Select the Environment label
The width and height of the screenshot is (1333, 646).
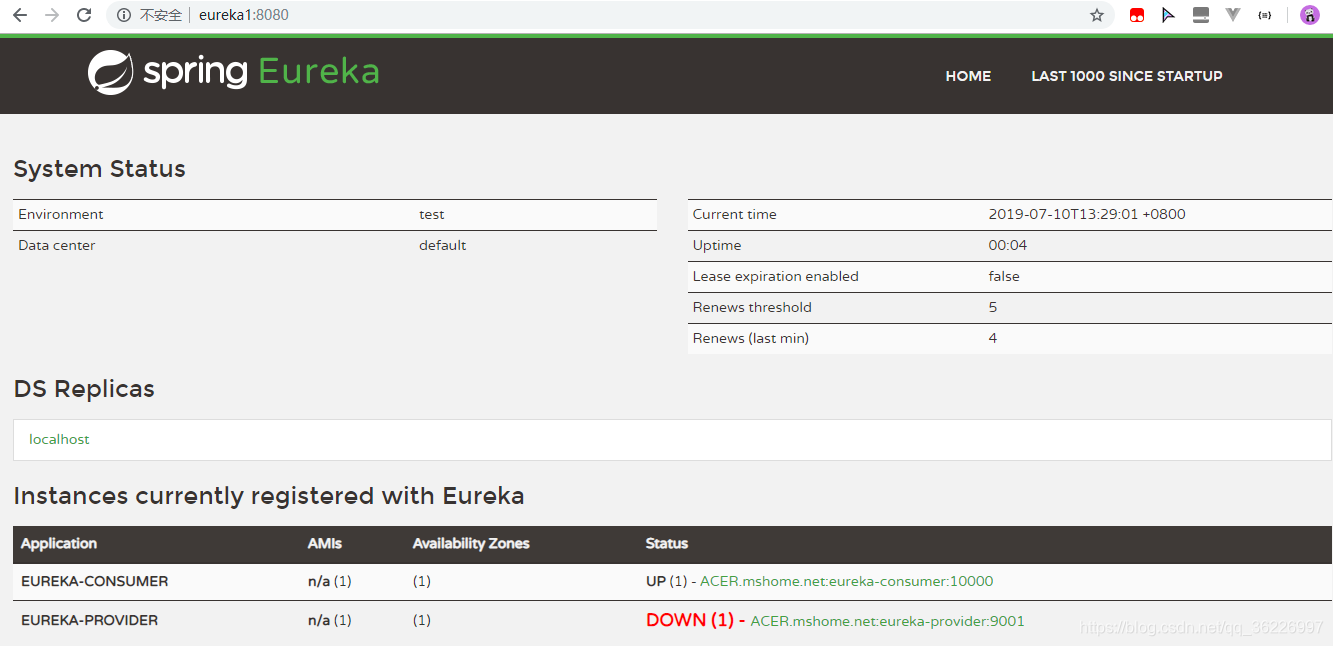coord(61,214)
